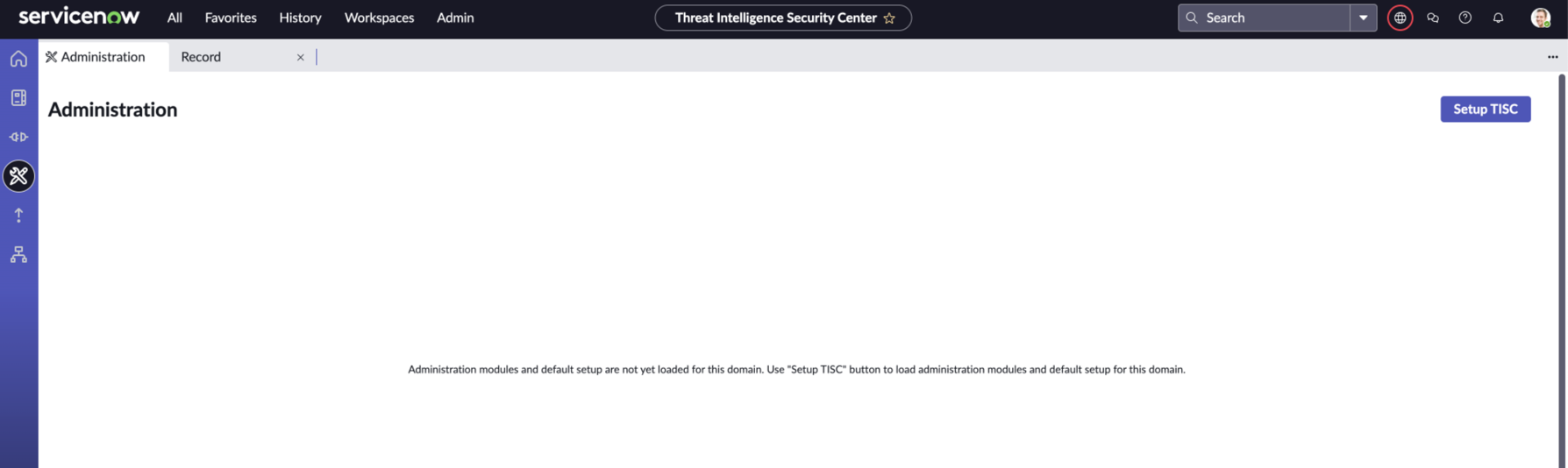The image size is (1568, 468).
Task: Open the Home icon in sidebar
Action: 18,59
